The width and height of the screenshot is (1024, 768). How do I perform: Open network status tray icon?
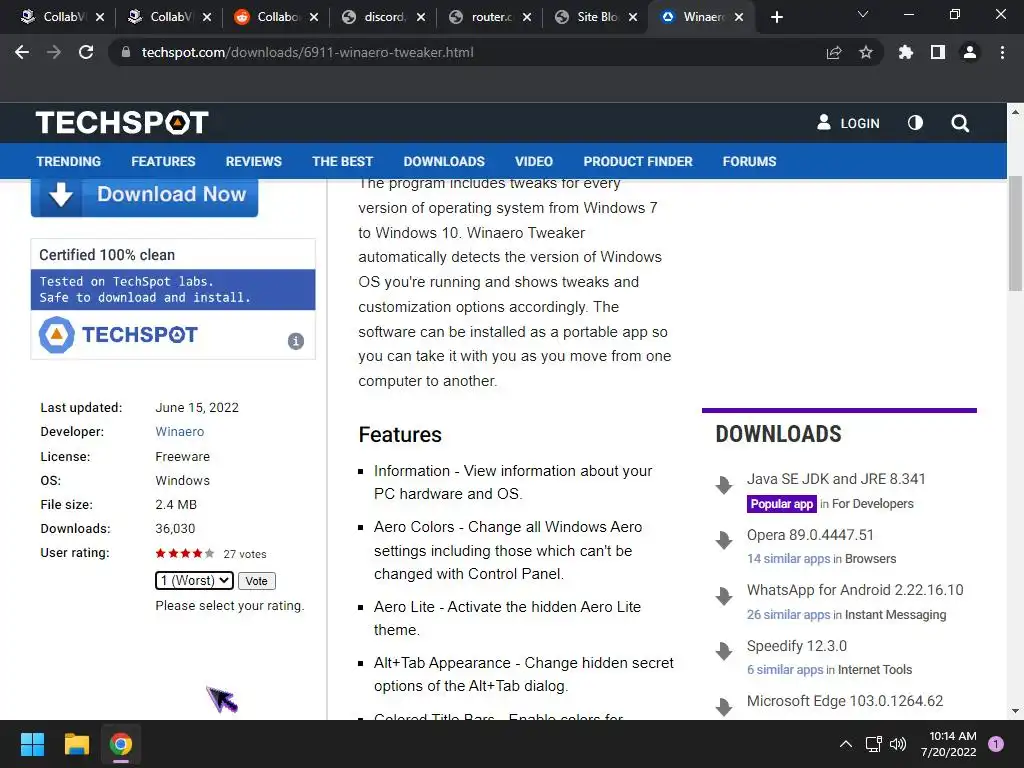coord(873,744)
